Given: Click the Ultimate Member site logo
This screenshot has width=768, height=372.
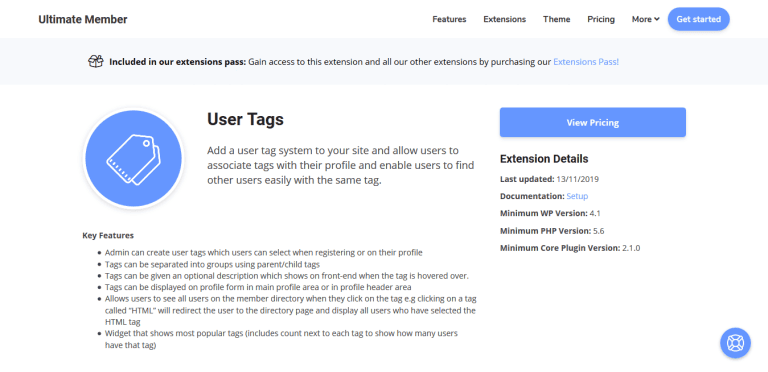Looking at the screenshot, I should (x=83, y=20).
